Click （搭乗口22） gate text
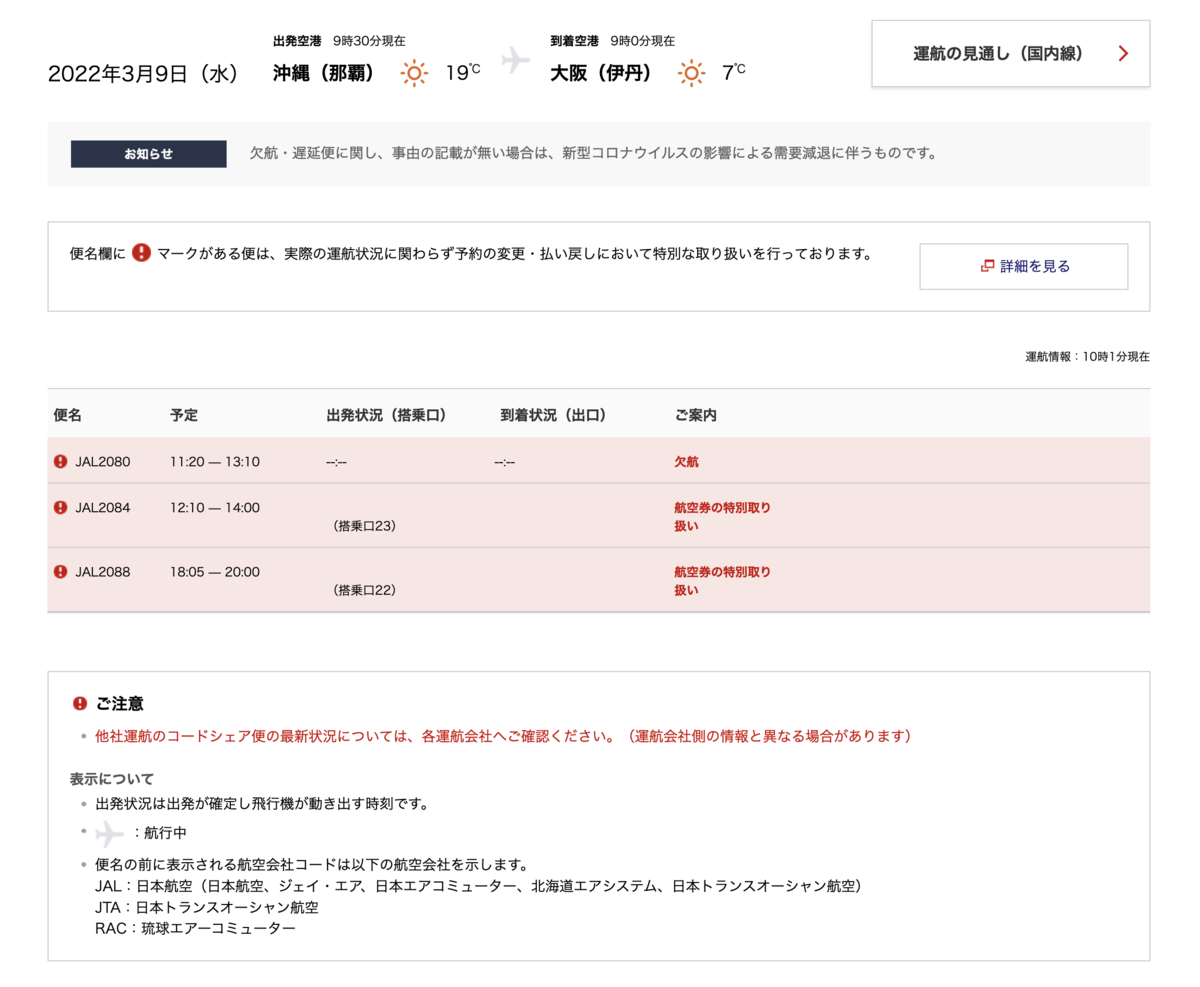Screen dimensions: 1200x987 364,591
